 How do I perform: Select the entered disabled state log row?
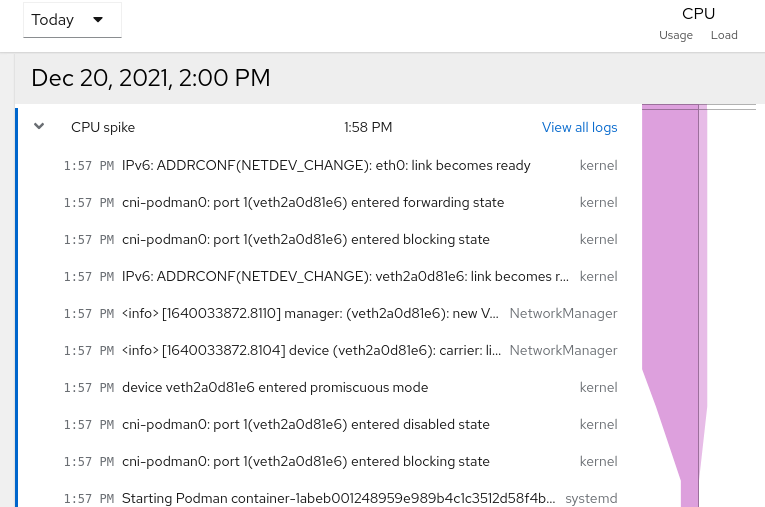pos(305,424)
